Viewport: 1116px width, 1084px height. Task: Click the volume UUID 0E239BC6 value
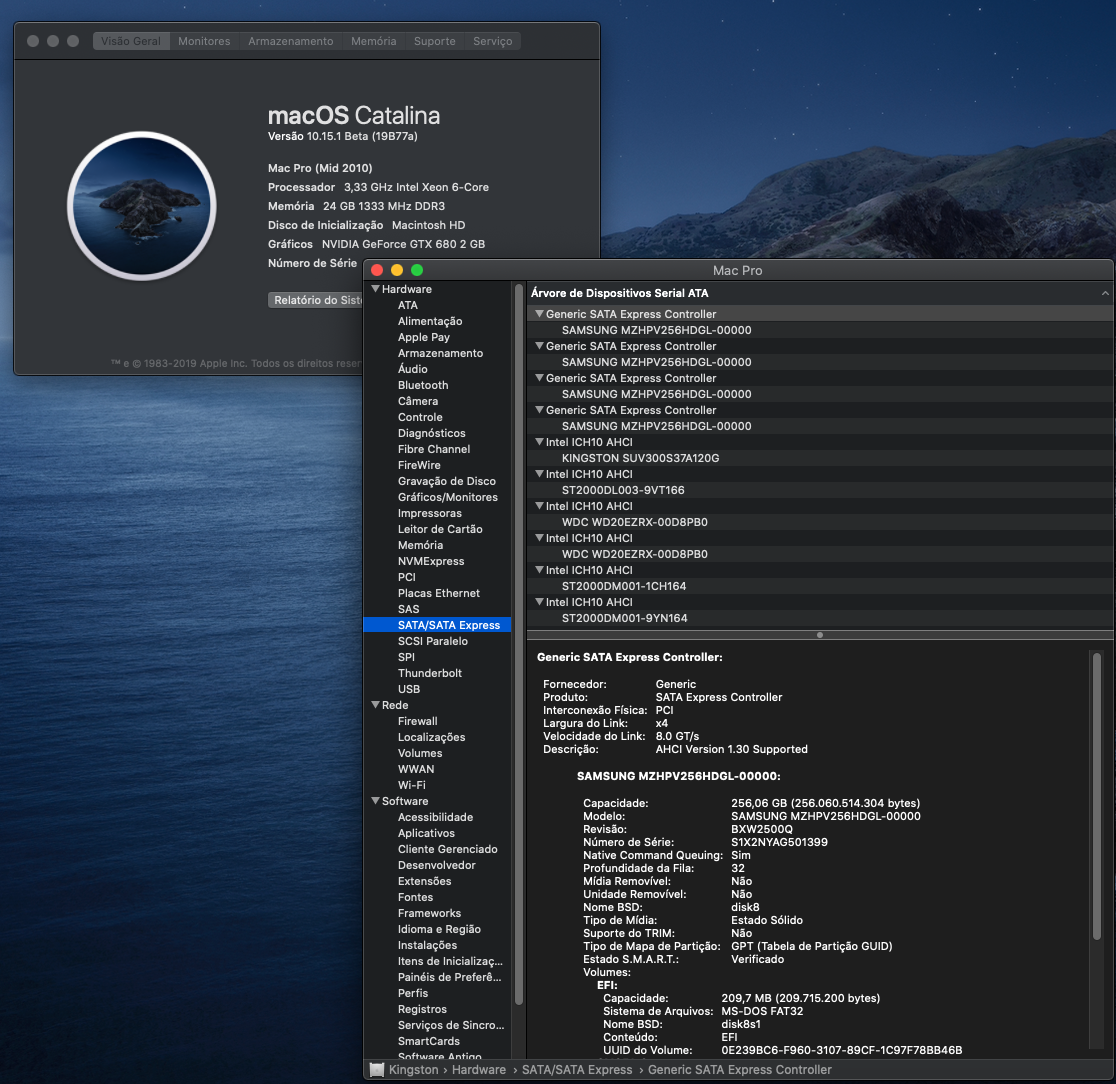pyautogui.click(x=841, y=1050)
